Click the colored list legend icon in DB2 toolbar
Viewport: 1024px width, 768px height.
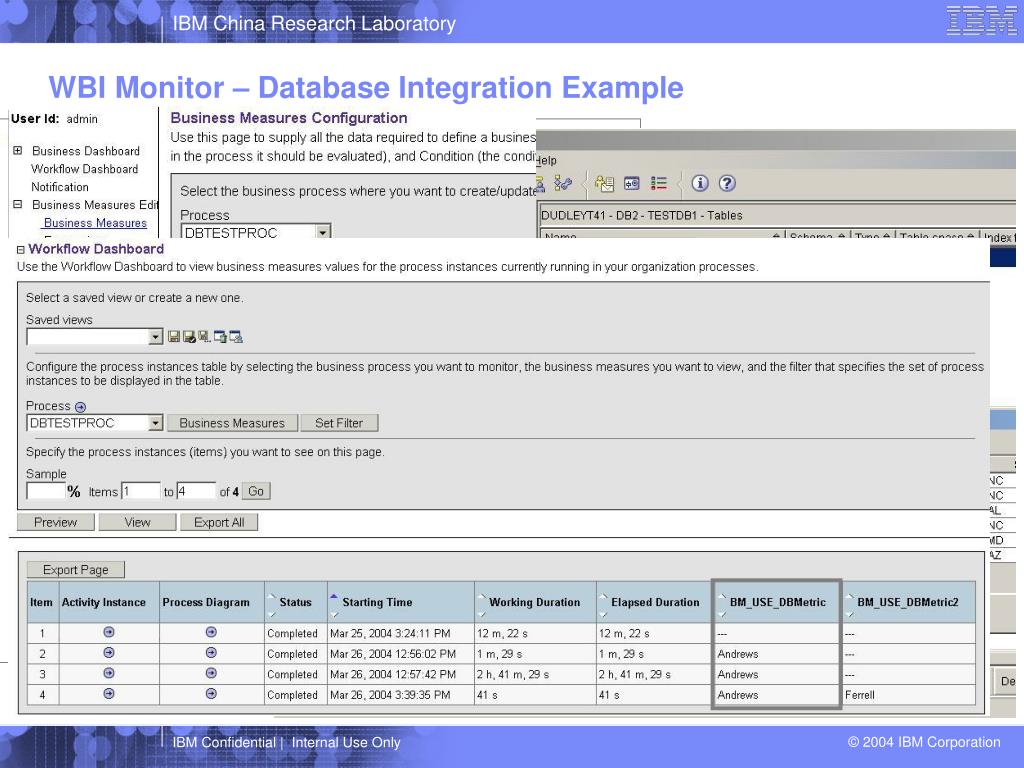pyautogui.click(x=659, y=184)
